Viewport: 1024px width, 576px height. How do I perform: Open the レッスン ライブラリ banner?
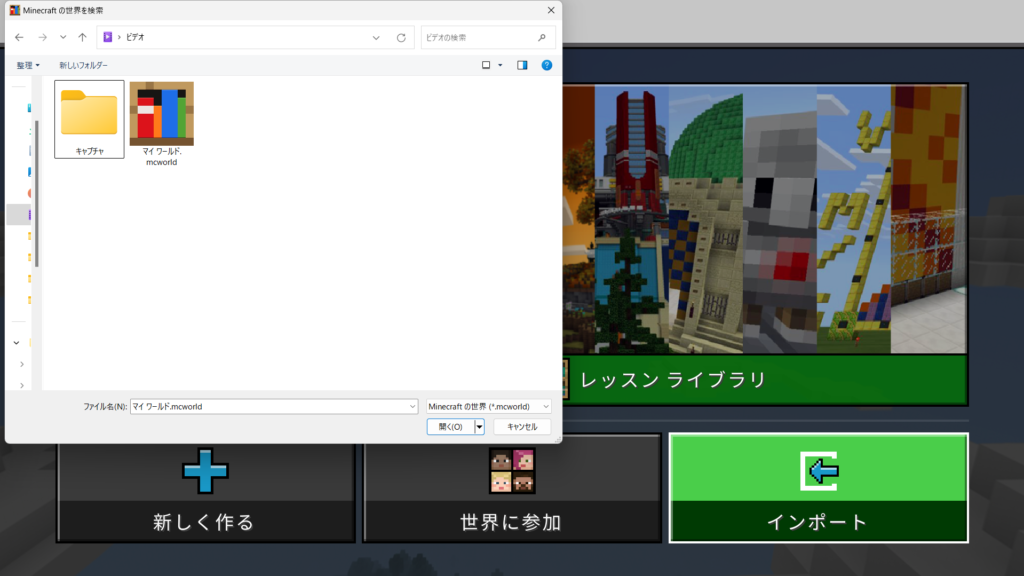click(765, 380)
